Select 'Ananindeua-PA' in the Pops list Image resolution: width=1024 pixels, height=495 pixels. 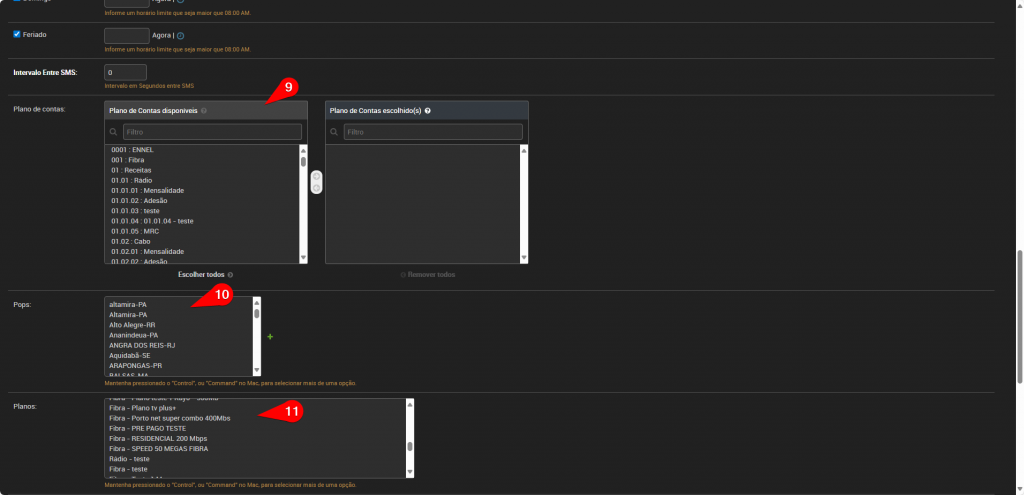[x=135, y=335]
